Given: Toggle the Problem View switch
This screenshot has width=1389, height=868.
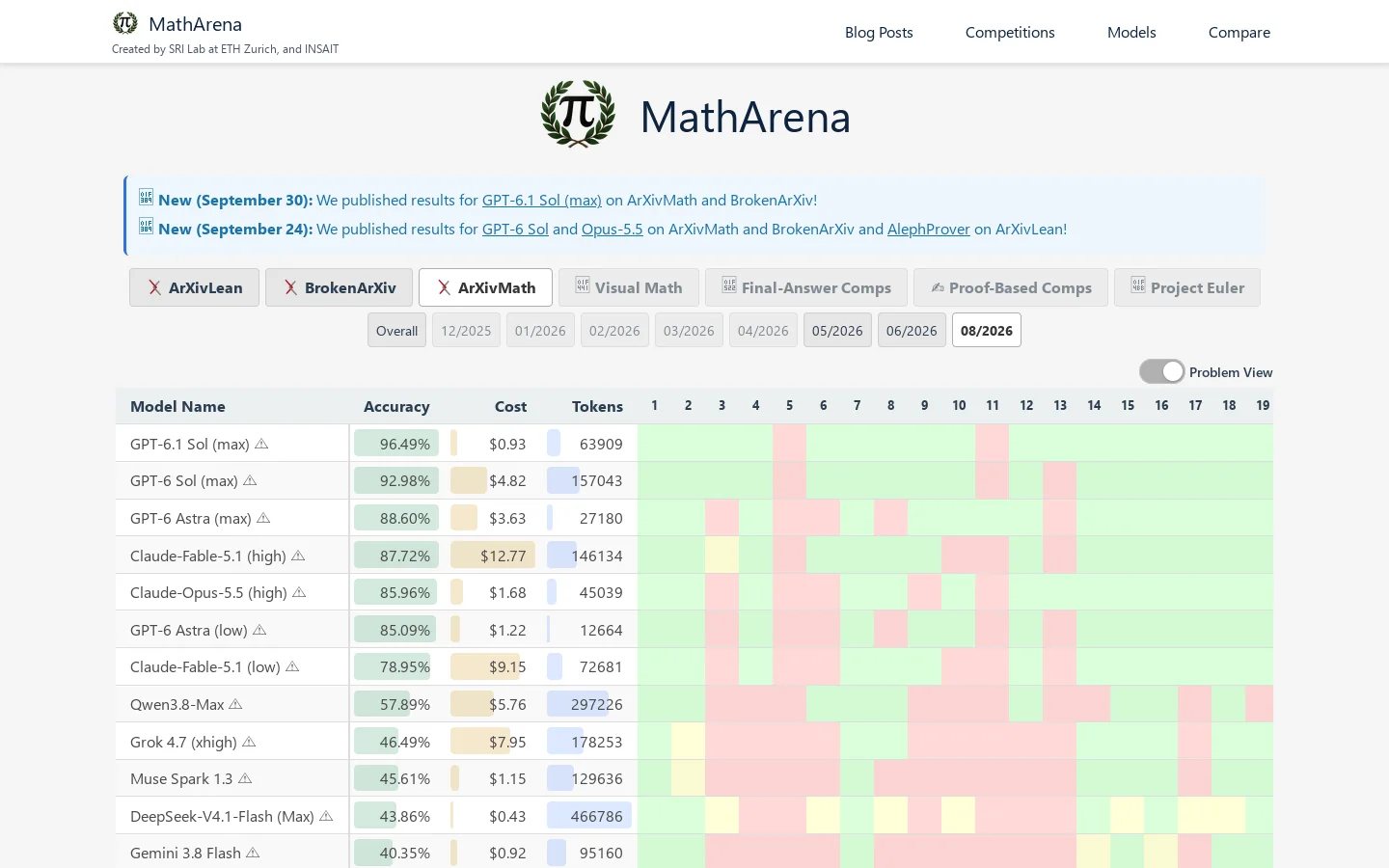Looking at the screenshot, I should pos(1161,371).
